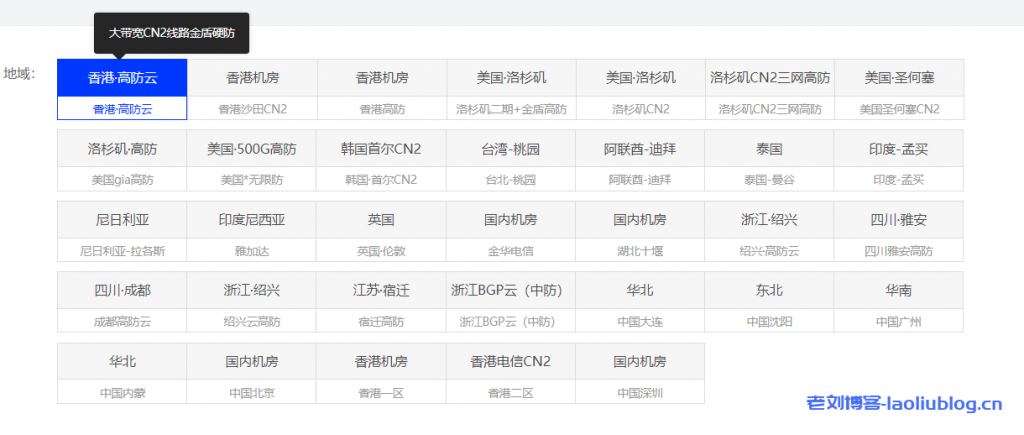The image size is (1024, 435).
Task: Choose the 阿联酋-迪拜 region
Action: coord(641,161)
